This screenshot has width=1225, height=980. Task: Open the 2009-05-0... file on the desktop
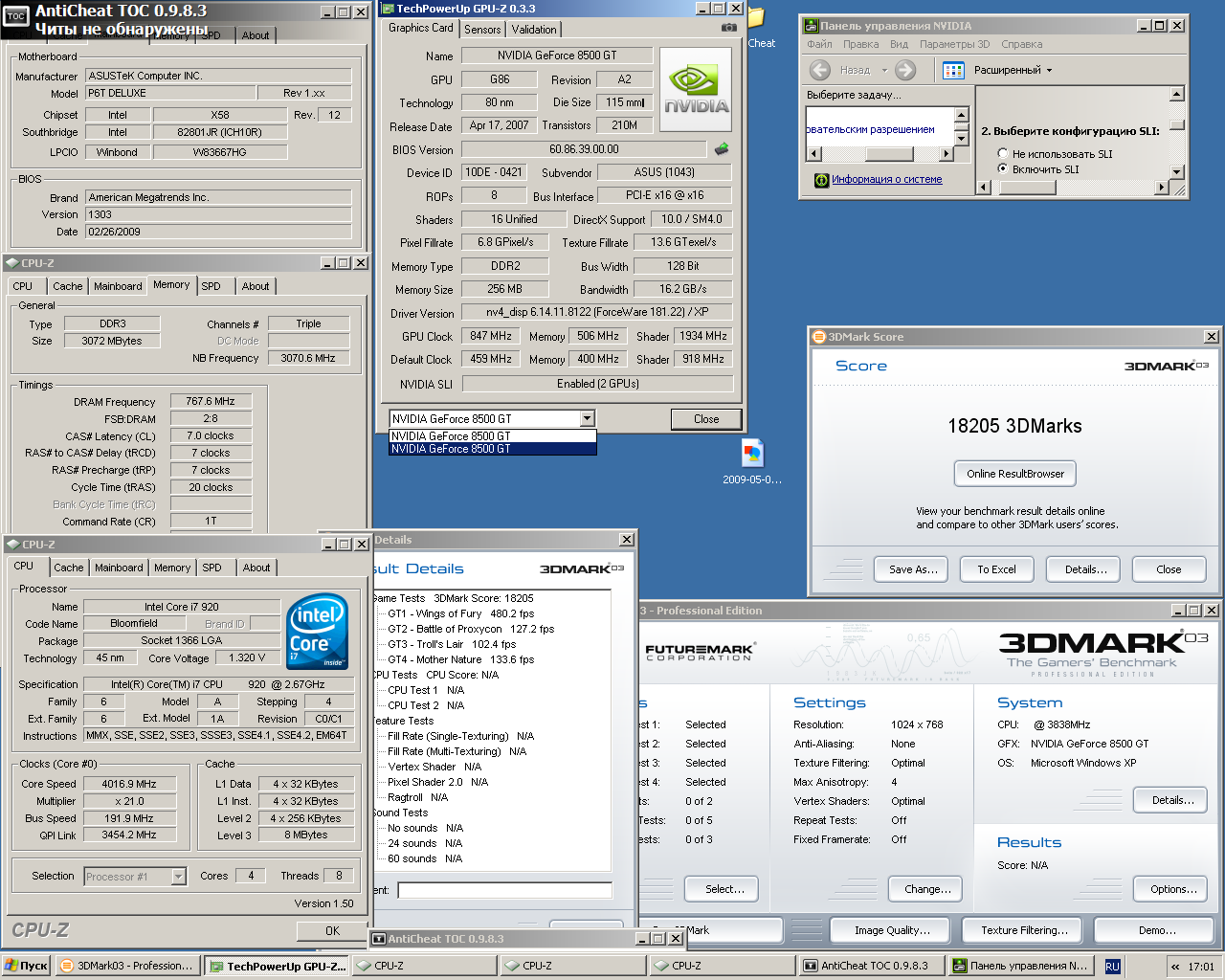point(752,461)
